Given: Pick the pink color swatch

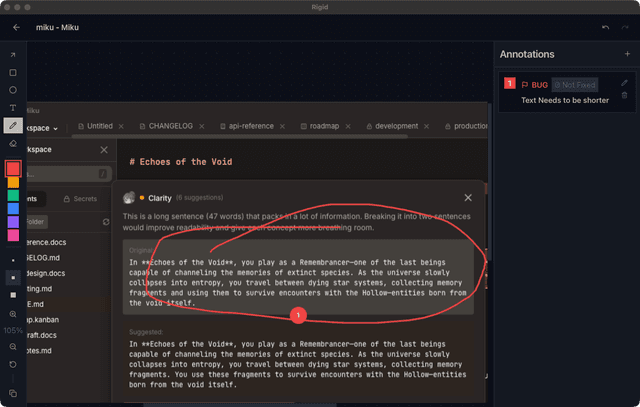Looking at the screenshot, I should point(13,235).
